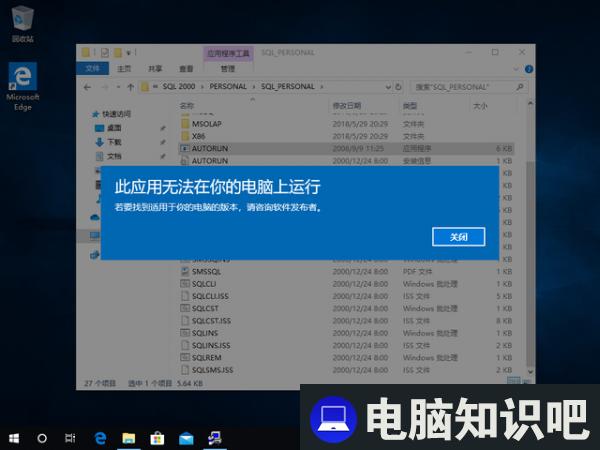The width and height of the screenshot is (600, 450).
Task: Select the SQLCST.ISS file
Action: pyautogui.click(x=346, y=320)
